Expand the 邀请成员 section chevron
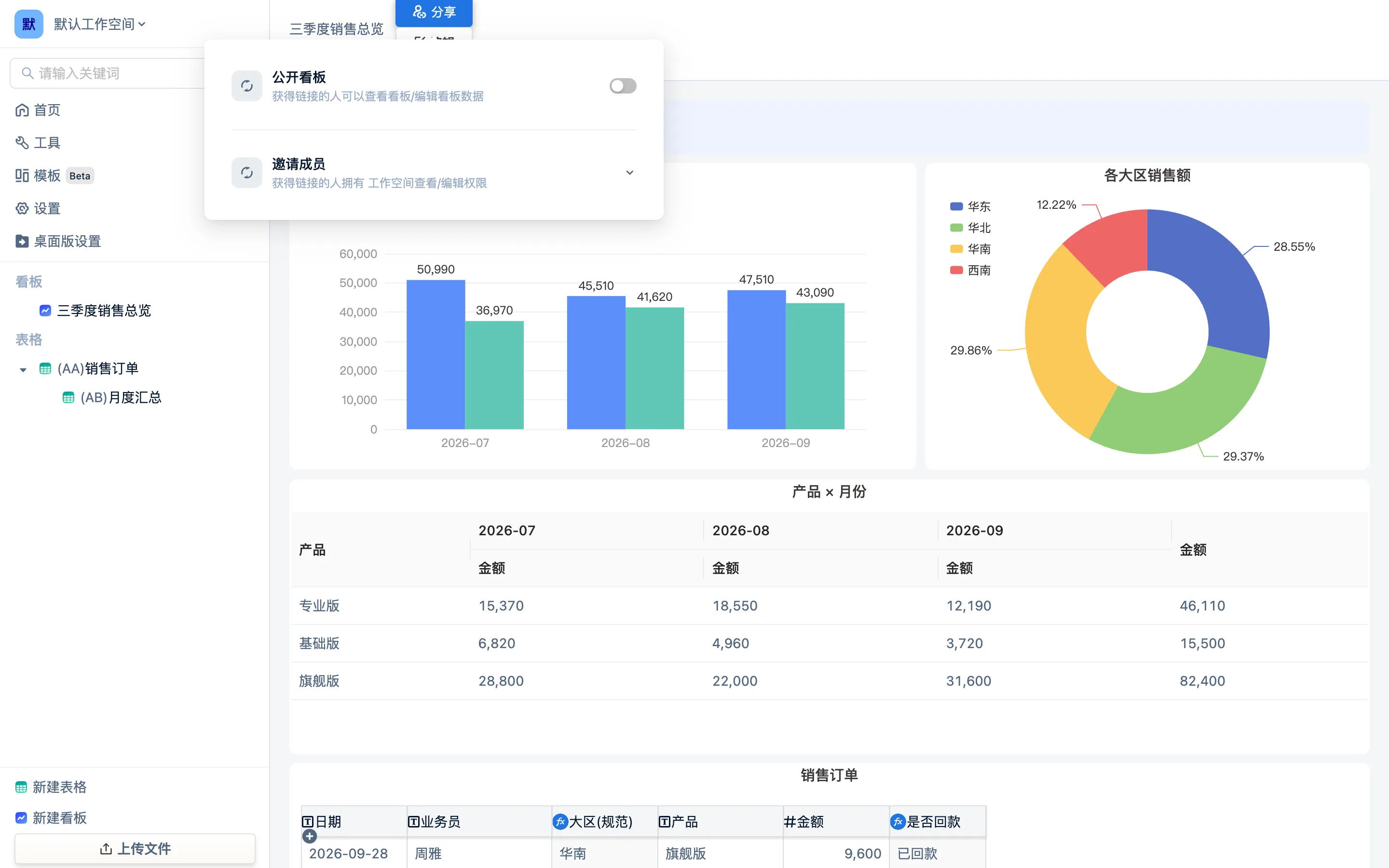The image size is (1389, 868). [630, 173]
